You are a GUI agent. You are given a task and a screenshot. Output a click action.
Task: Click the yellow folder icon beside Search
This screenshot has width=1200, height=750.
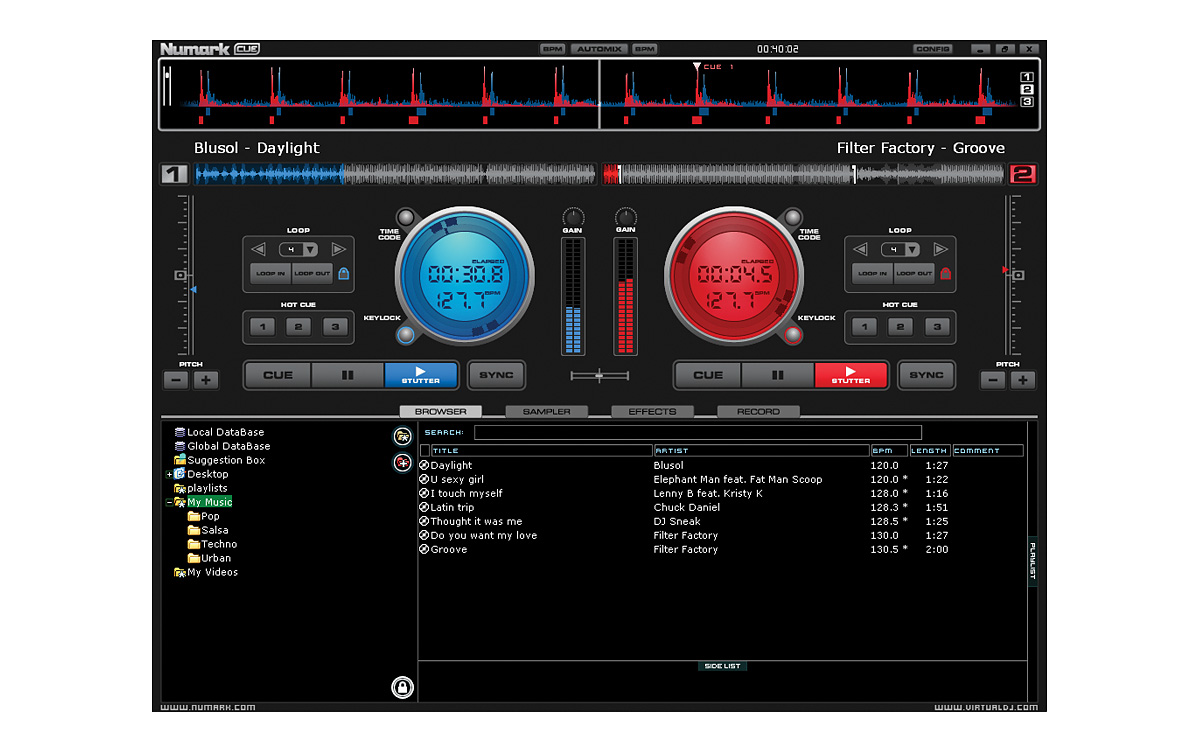402,435
